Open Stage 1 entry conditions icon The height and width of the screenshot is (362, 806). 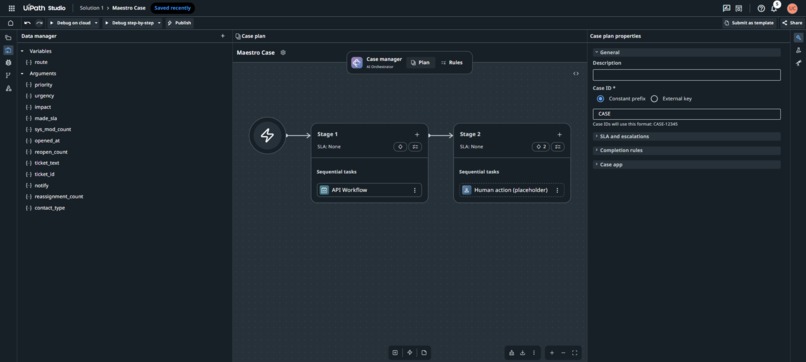400,147
